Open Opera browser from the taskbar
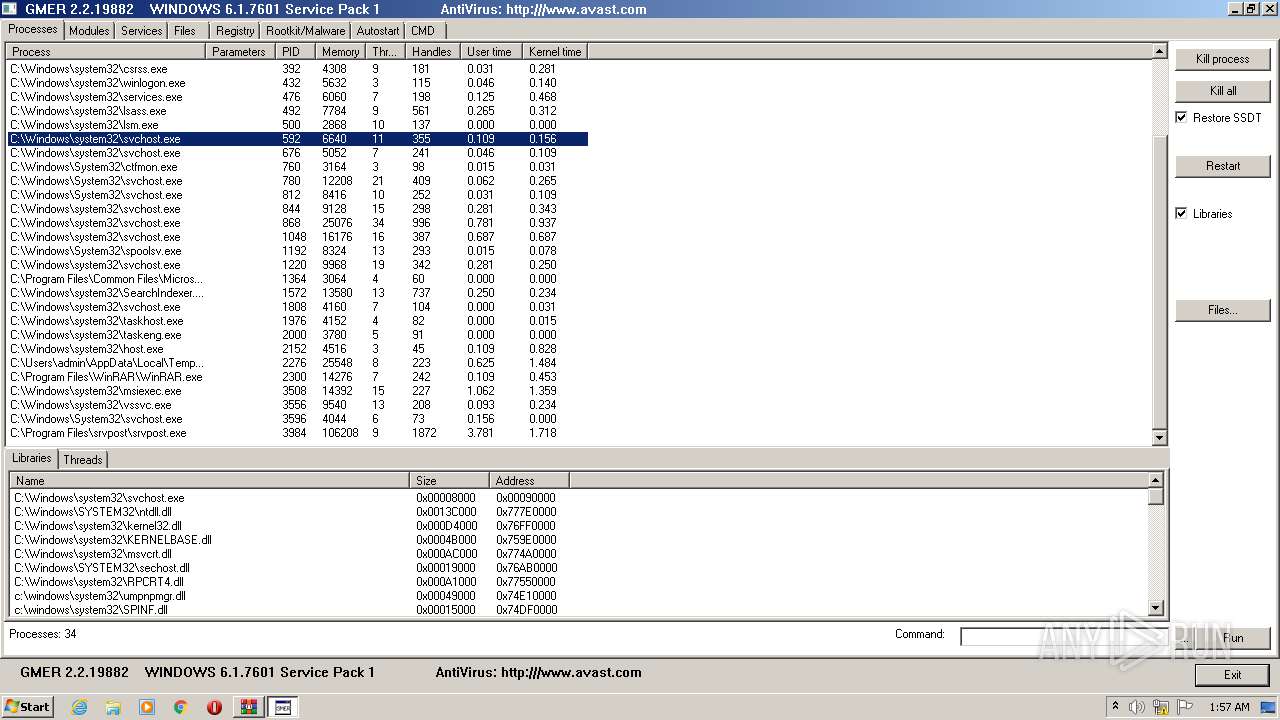The image size is (1280, 720). 214,707
